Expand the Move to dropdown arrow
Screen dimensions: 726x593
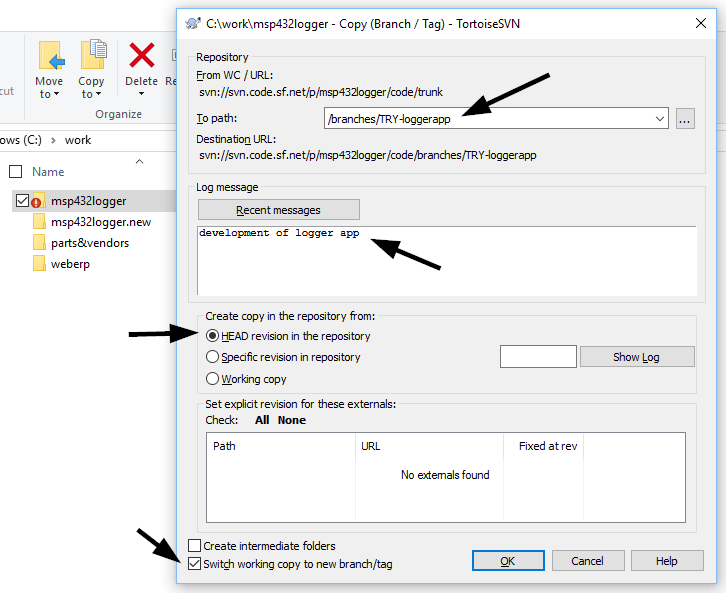[x=56, y=95]
